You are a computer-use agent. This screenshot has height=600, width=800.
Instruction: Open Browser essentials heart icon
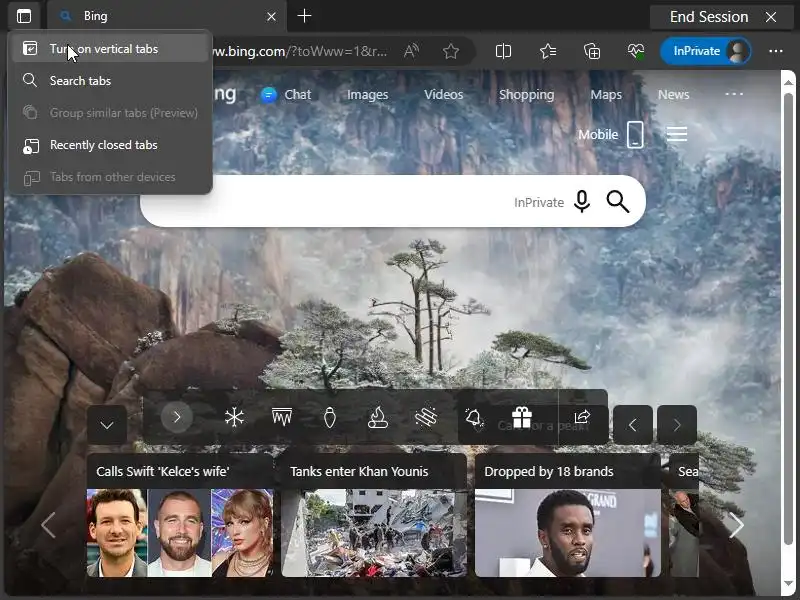(x=636, y=51)
